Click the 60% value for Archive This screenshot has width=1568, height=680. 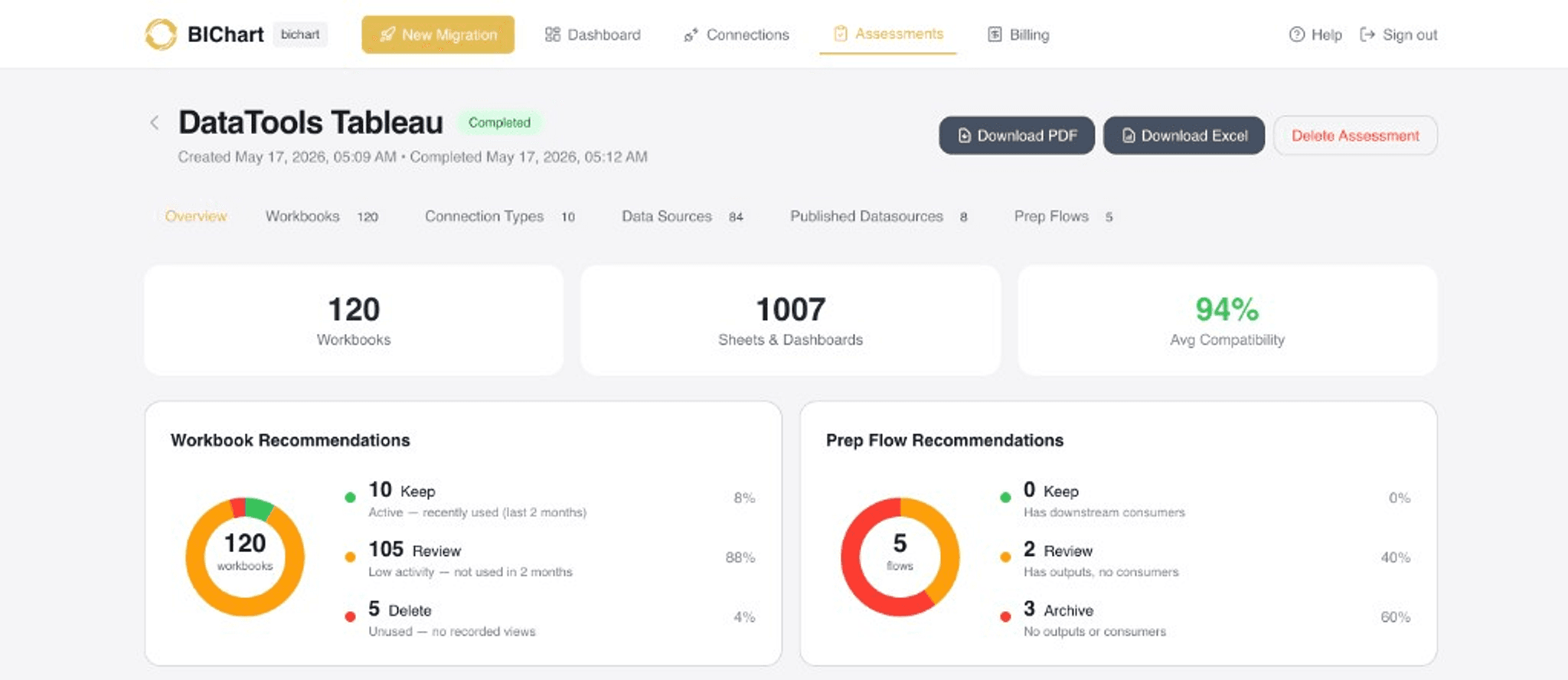tap(1395, 617)
